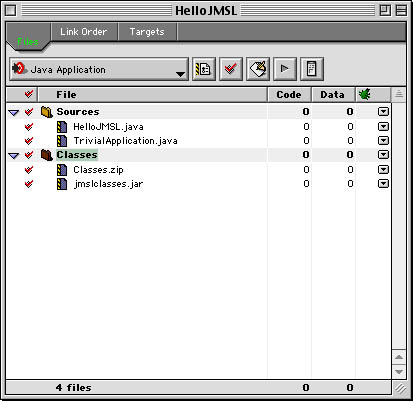This screenshot has height=401, width=413.
Task: Click the TrivialApplication.java file icon
Action: (x=62, y=141)
